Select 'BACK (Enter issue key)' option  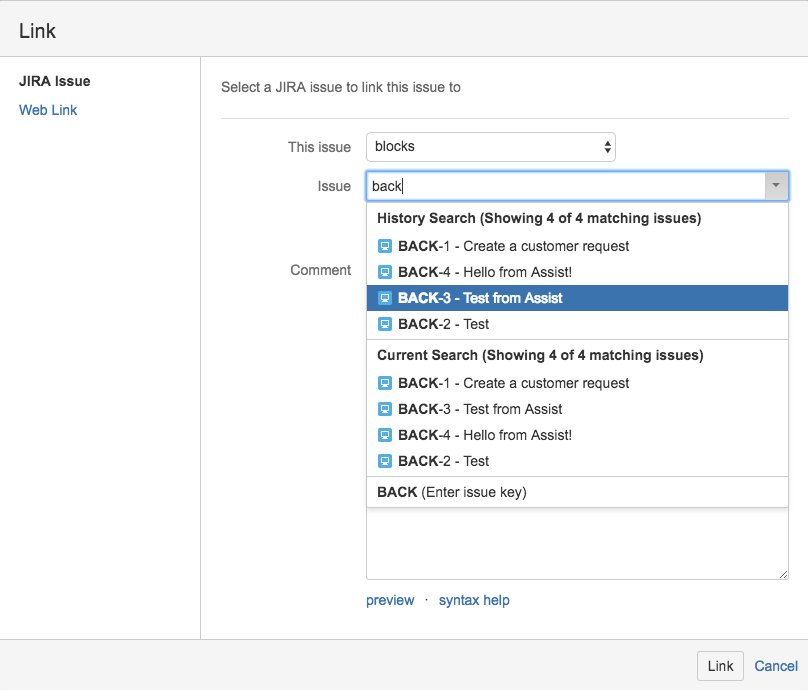coord(452,492)
